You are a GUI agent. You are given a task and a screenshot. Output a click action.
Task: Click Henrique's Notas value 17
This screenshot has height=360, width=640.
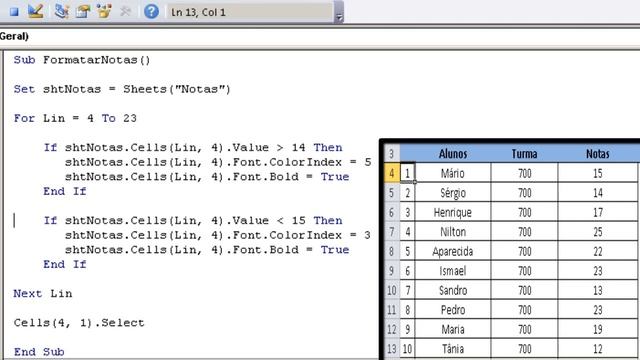coord(598,212)
